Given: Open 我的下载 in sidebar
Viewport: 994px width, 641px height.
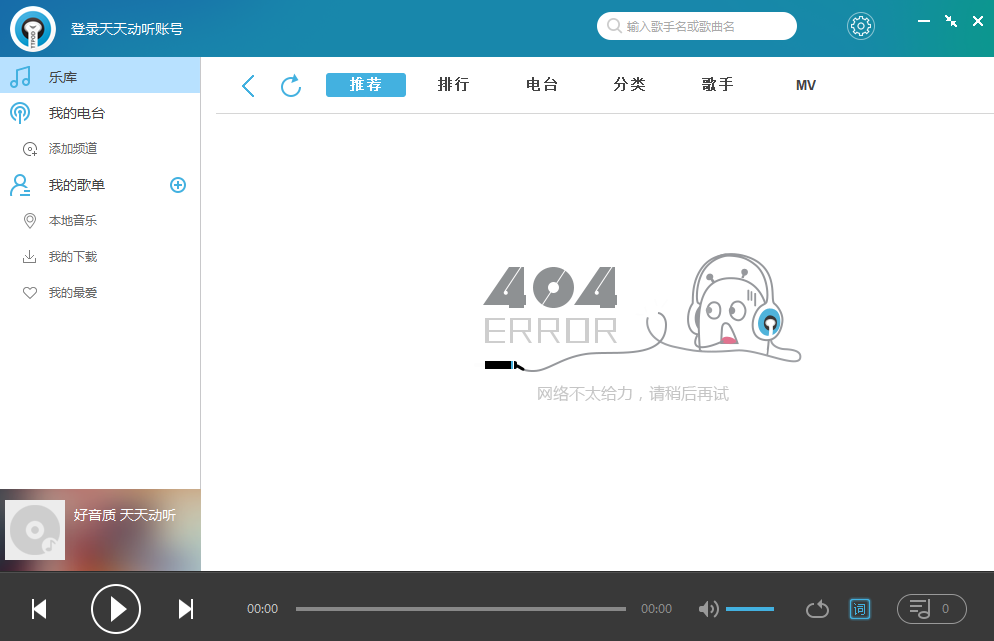Looking at the screenshot, I should 73,257.
